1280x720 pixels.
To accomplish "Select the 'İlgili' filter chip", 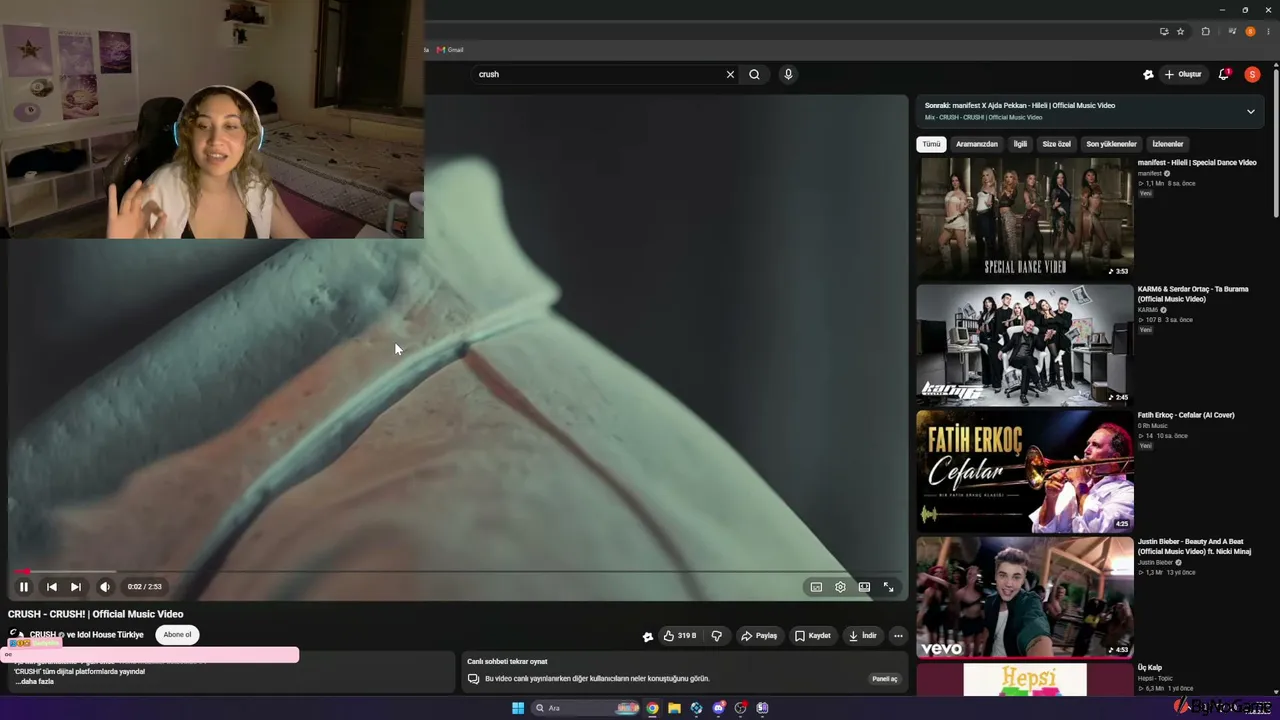I will [x=1020, y=144].
